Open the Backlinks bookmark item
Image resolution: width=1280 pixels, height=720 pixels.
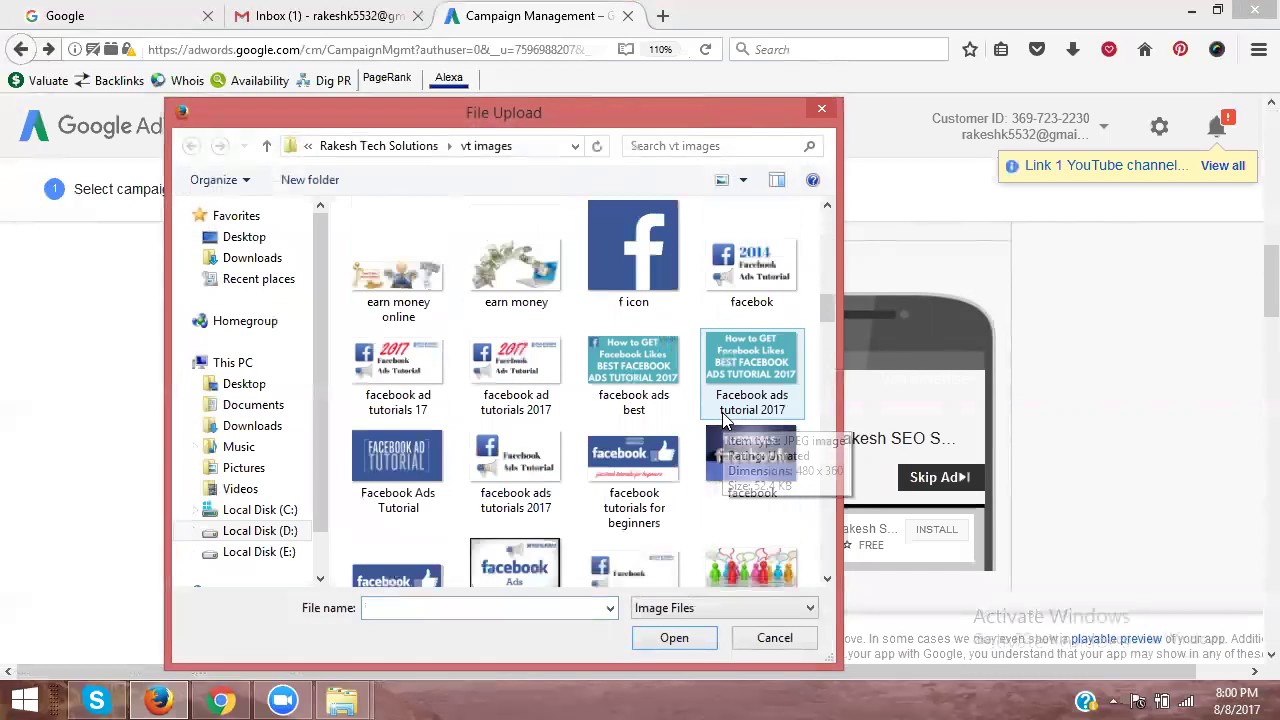coord(109,80)
